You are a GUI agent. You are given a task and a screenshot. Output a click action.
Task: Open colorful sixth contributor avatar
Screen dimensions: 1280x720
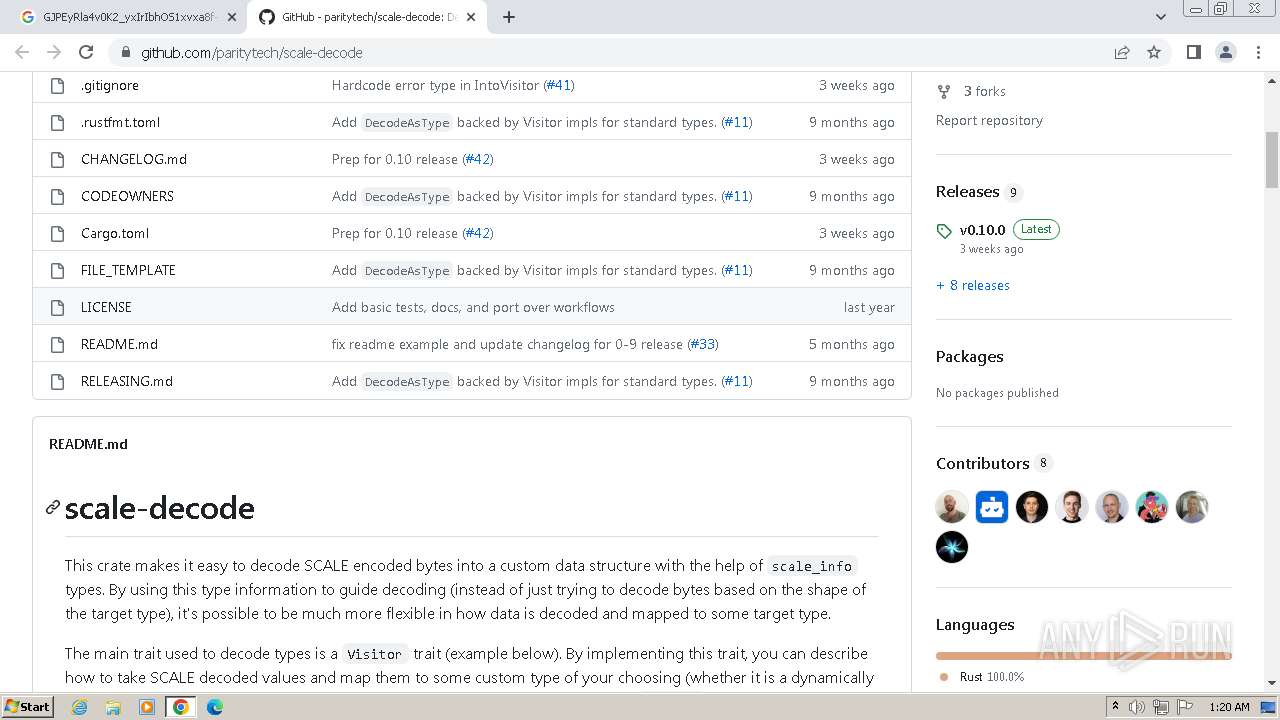pyautogui.click(x=1152, y=507)
